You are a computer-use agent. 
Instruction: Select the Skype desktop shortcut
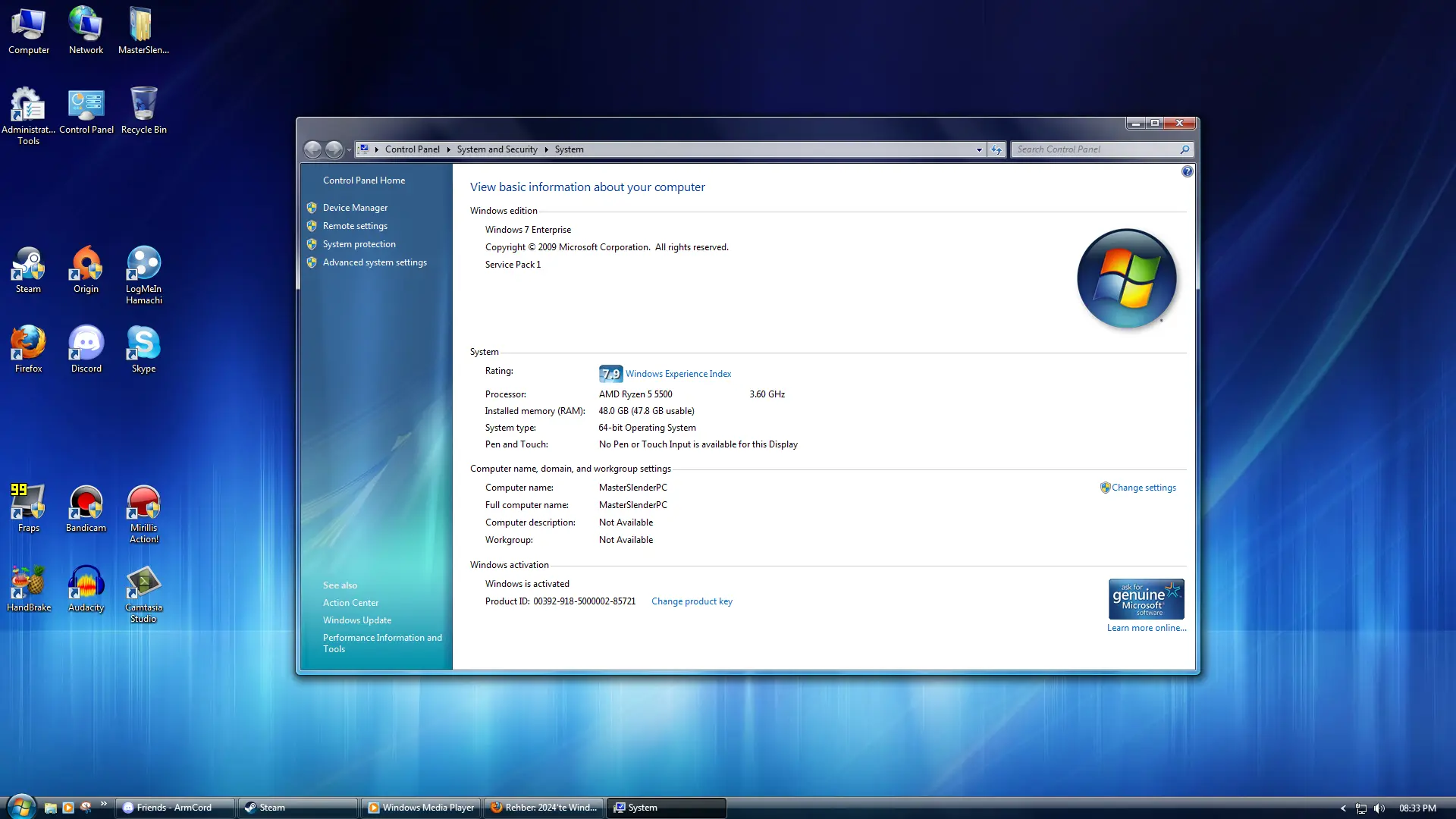click(x=143, y=350)
